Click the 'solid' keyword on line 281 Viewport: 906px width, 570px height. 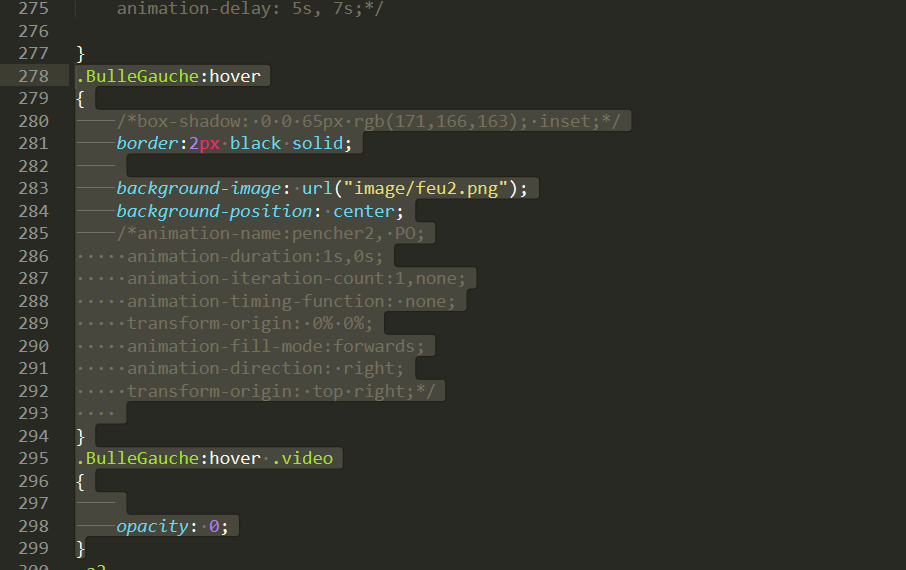pos(317,143)
